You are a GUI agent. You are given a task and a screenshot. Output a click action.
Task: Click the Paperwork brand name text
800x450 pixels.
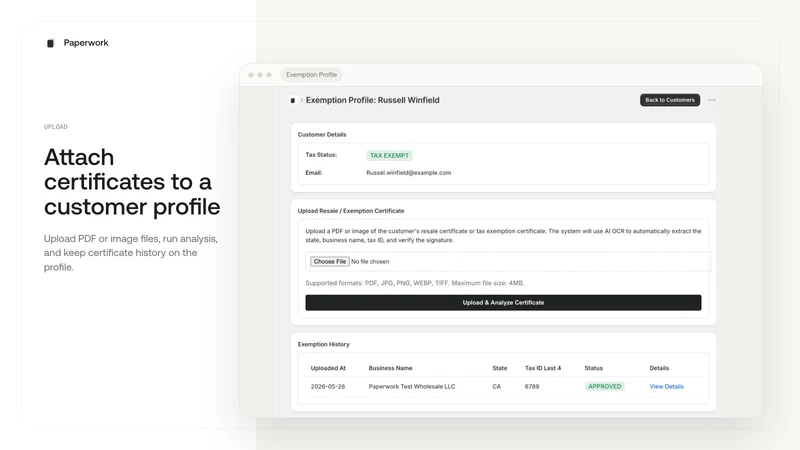[86, 43]
